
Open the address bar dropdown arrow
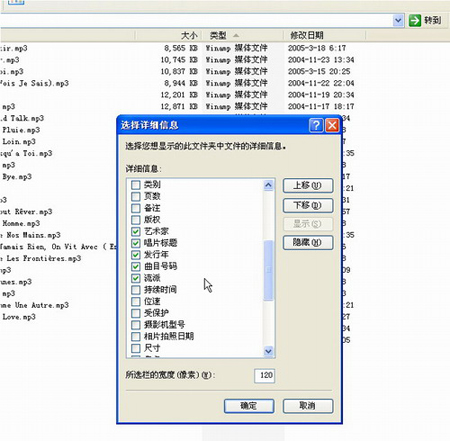(398, 21)
